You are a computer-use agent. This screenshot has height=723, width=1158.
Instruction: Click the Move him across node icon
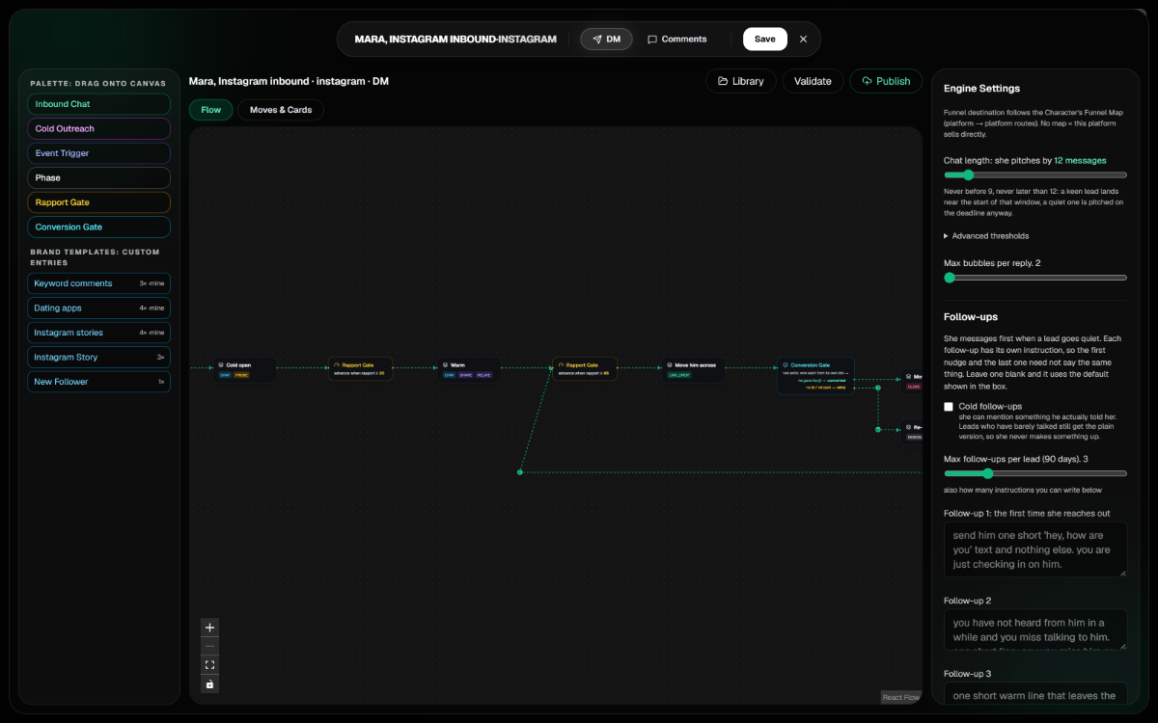click(x=670, y=365)
